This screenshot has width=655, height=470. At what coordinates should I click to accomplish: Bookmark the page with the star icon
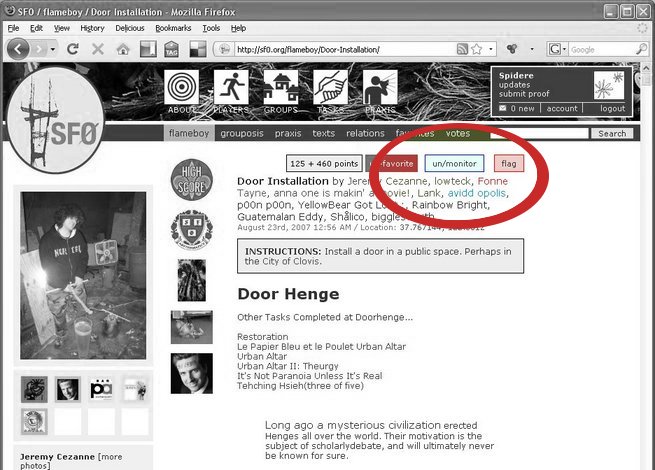coord(477,49)
